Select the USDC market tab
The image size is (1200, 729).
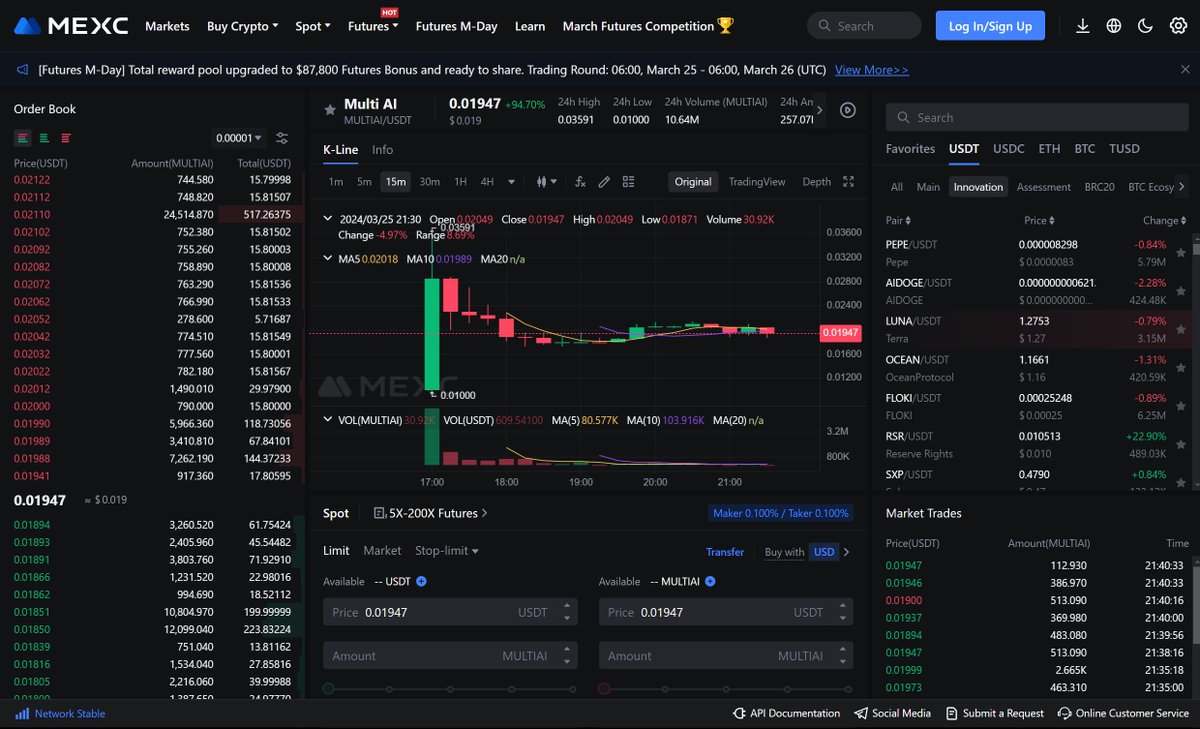click(1009, 148)
